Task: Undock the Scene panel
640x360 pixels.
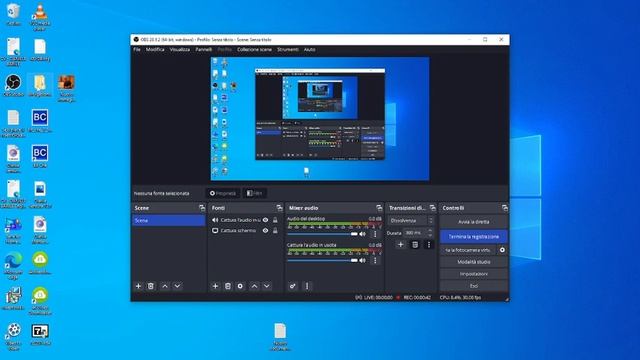Action: click(202, 208)
